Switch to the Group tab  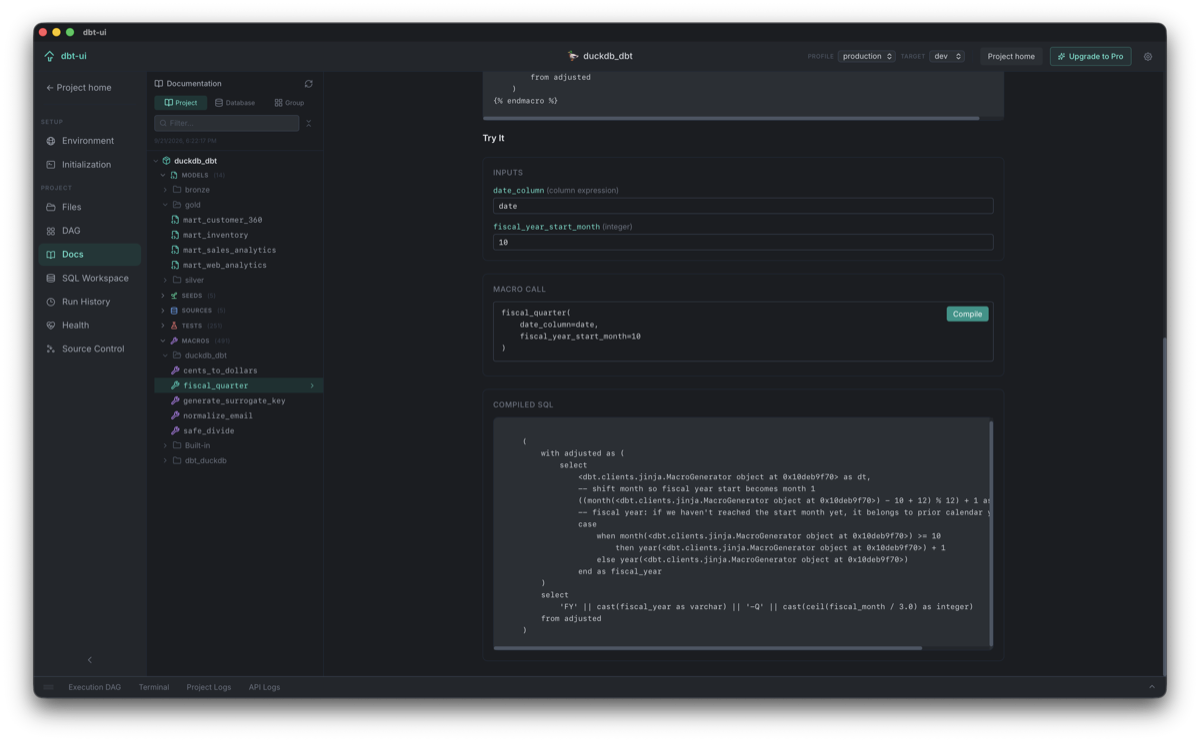click(289, 103)
